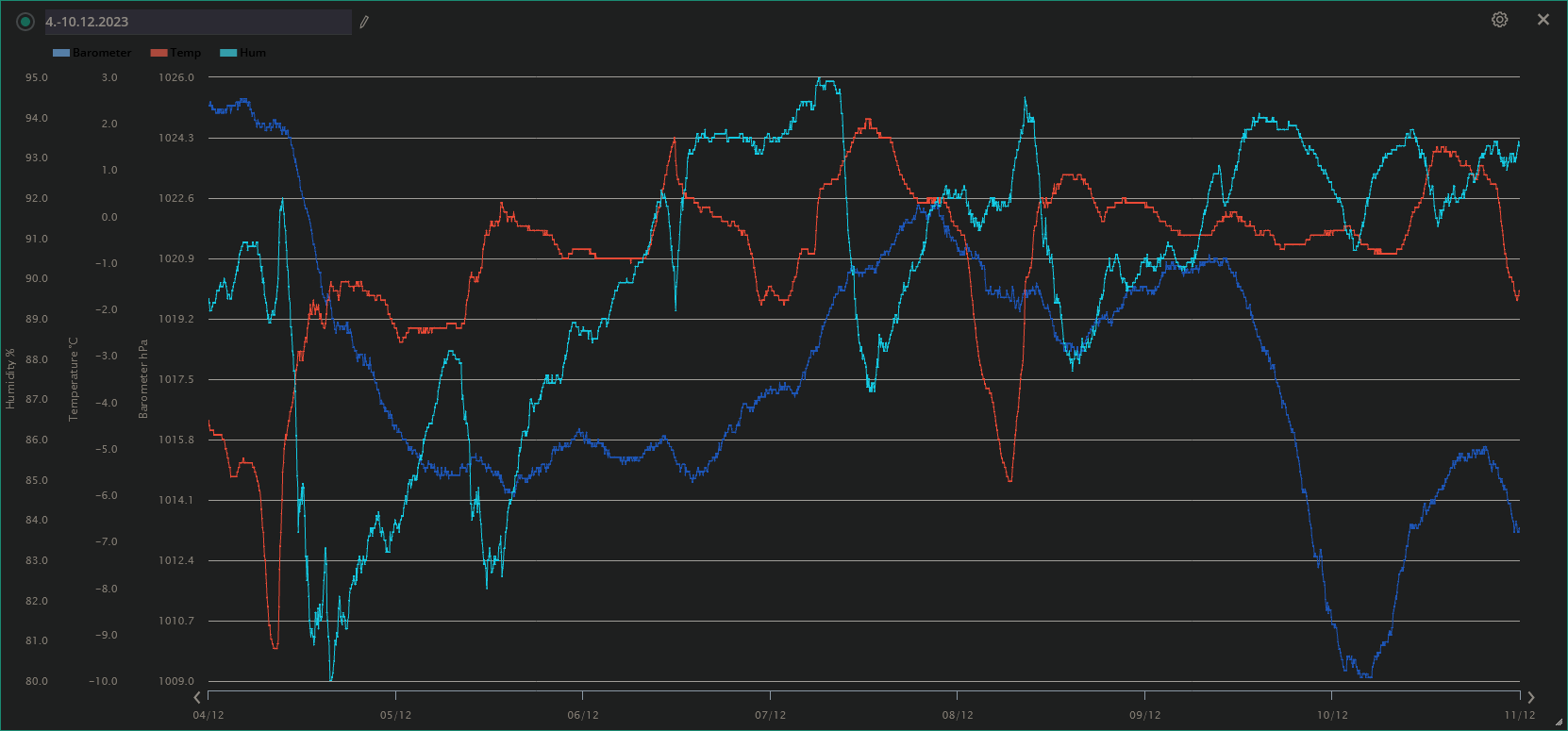
Task: Click the green circle status icon
Action: (x=25, y=22)
